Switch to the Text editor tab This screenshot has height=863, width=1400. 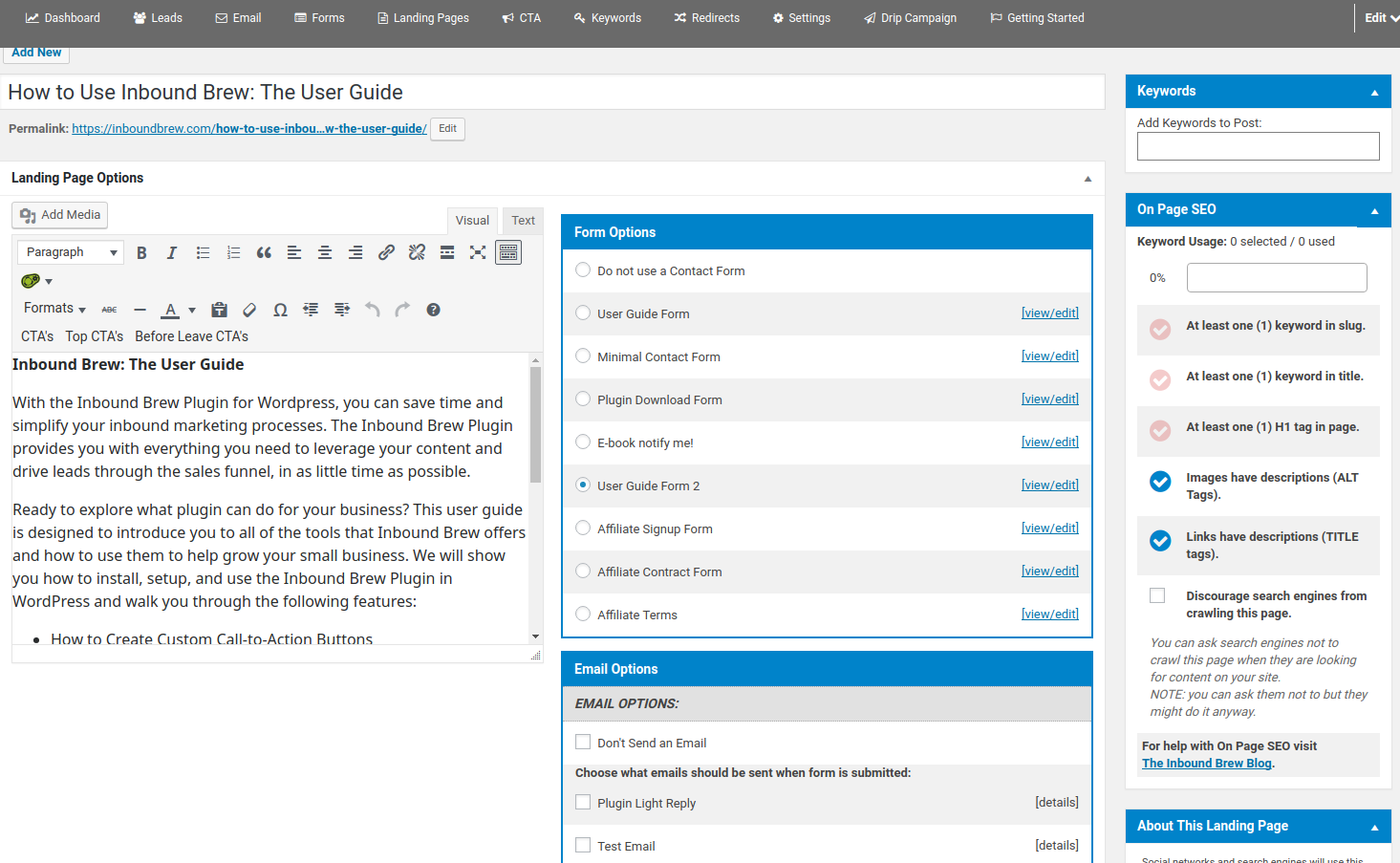coord(523,221)
